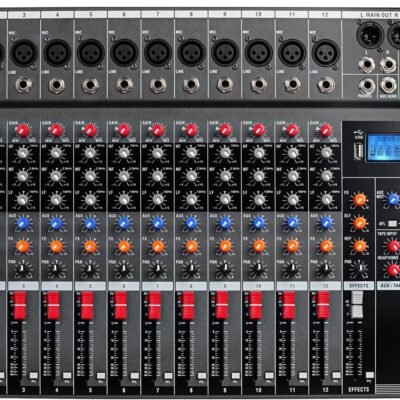This screenshot has height=400, width=400.
Task: Turn the channel 10 blue AUX knob
Action: 259,223
